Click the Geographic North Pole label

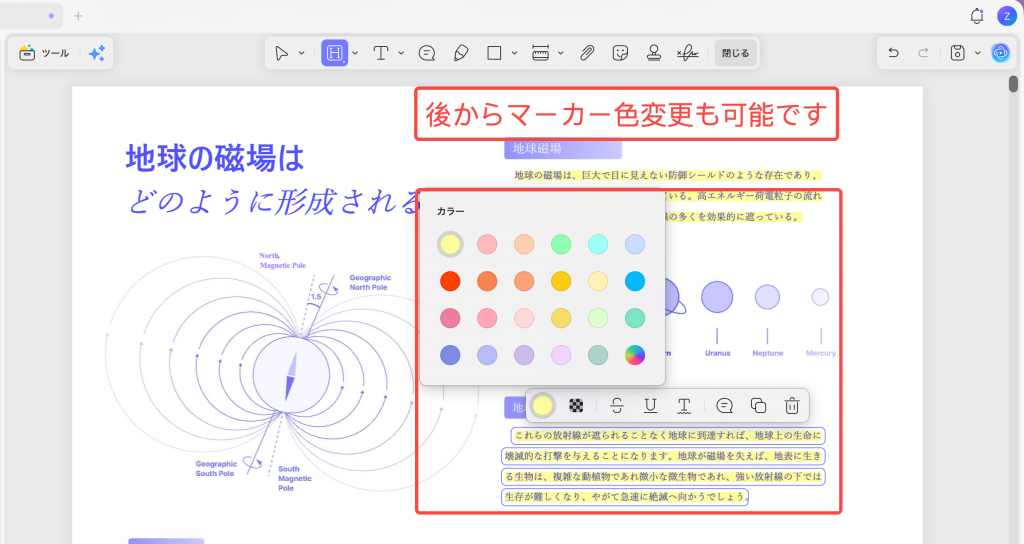click(x=370, y=282)
